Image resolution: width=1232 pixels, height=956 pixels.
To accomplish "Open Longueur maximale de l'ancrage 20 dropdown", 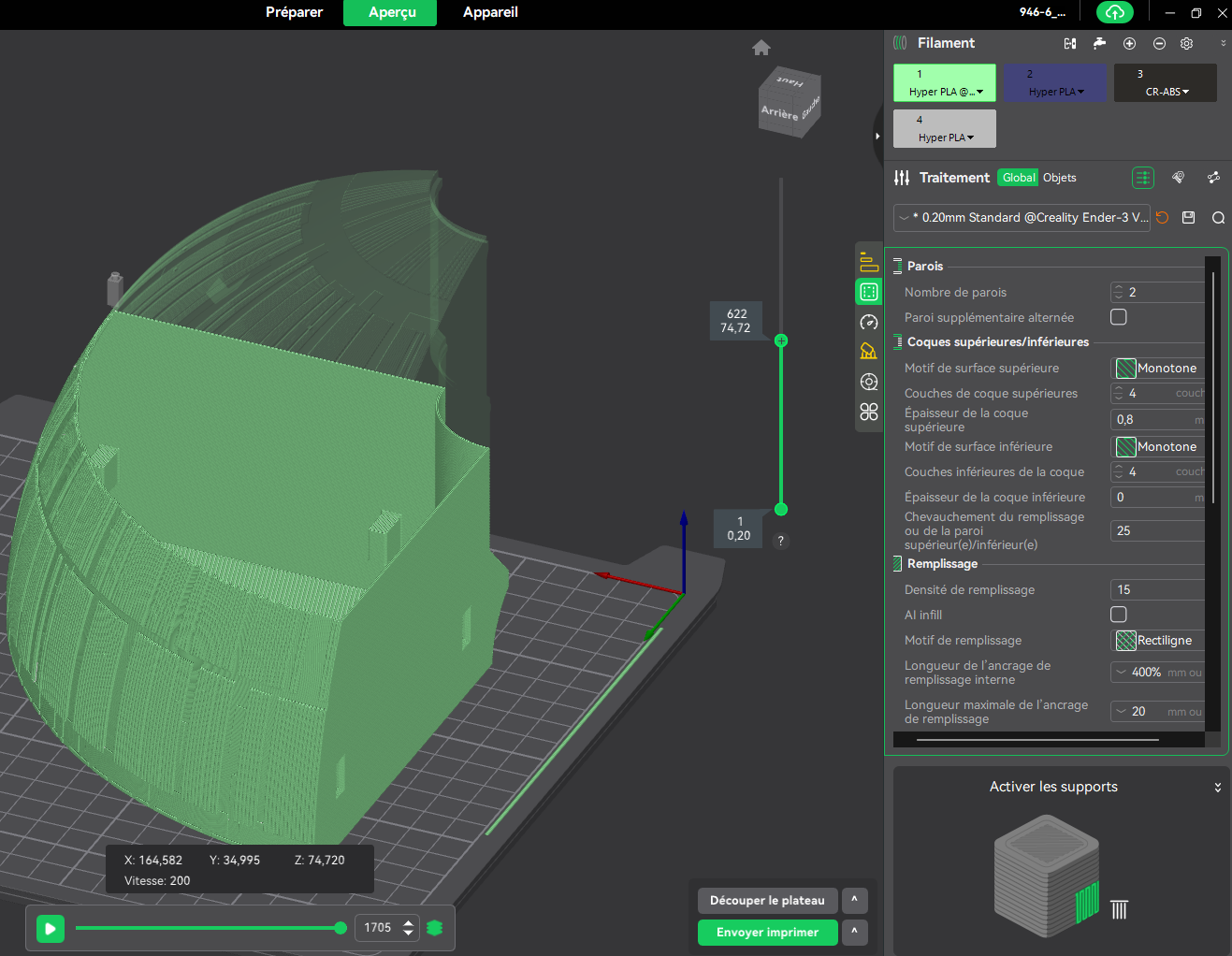I will click(1158, 711).
